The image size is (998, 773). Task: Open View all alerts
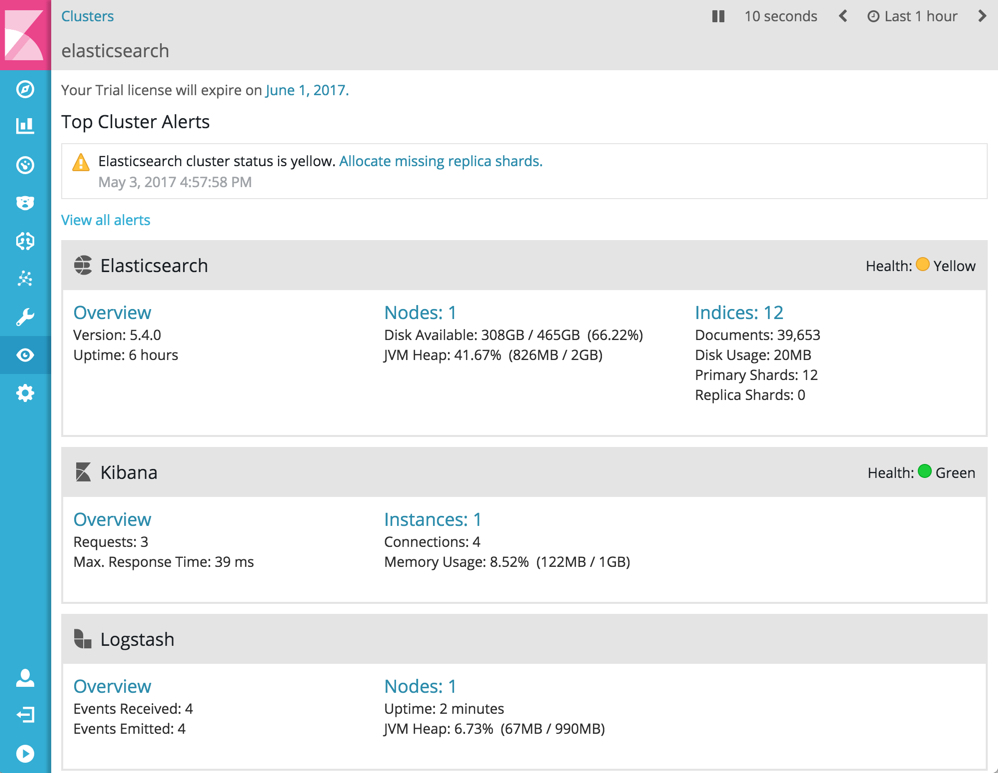click(x=105, y=220)
